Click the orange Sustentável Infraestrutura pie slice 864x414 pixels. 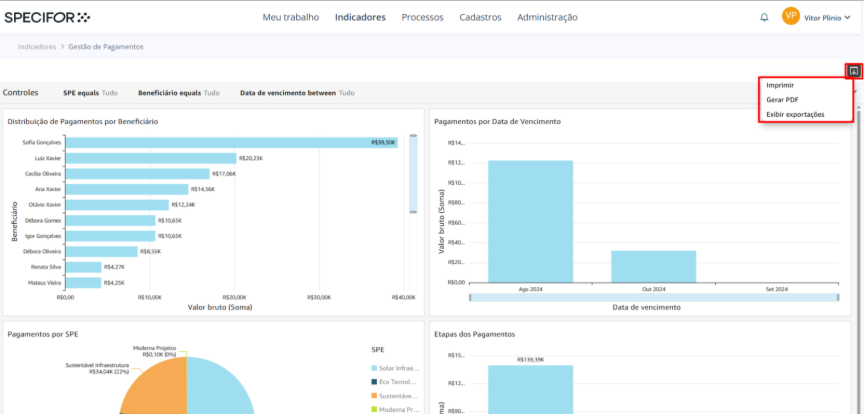157,389
